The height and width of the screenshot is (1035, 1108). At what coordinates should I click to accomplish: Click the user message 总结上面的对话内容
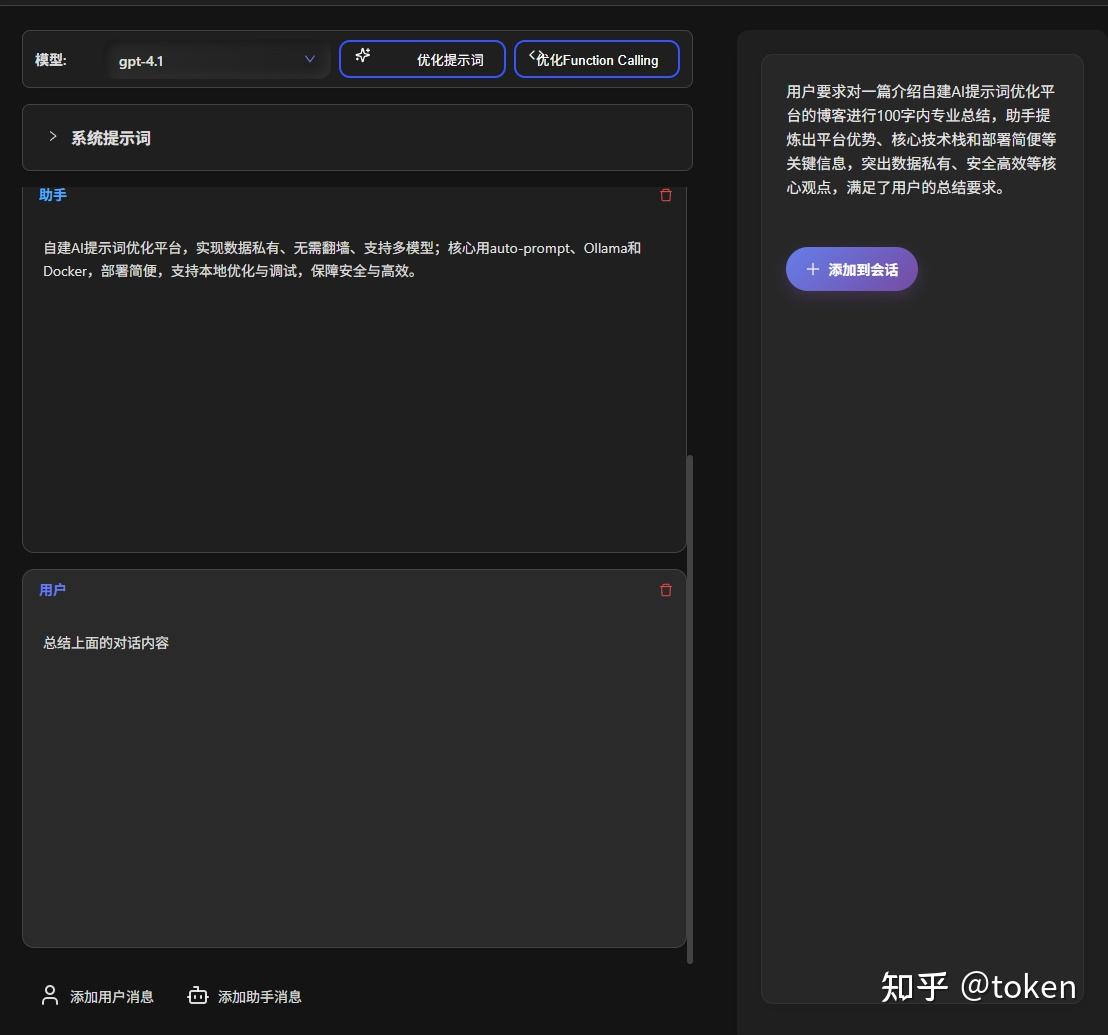point(105,642)
